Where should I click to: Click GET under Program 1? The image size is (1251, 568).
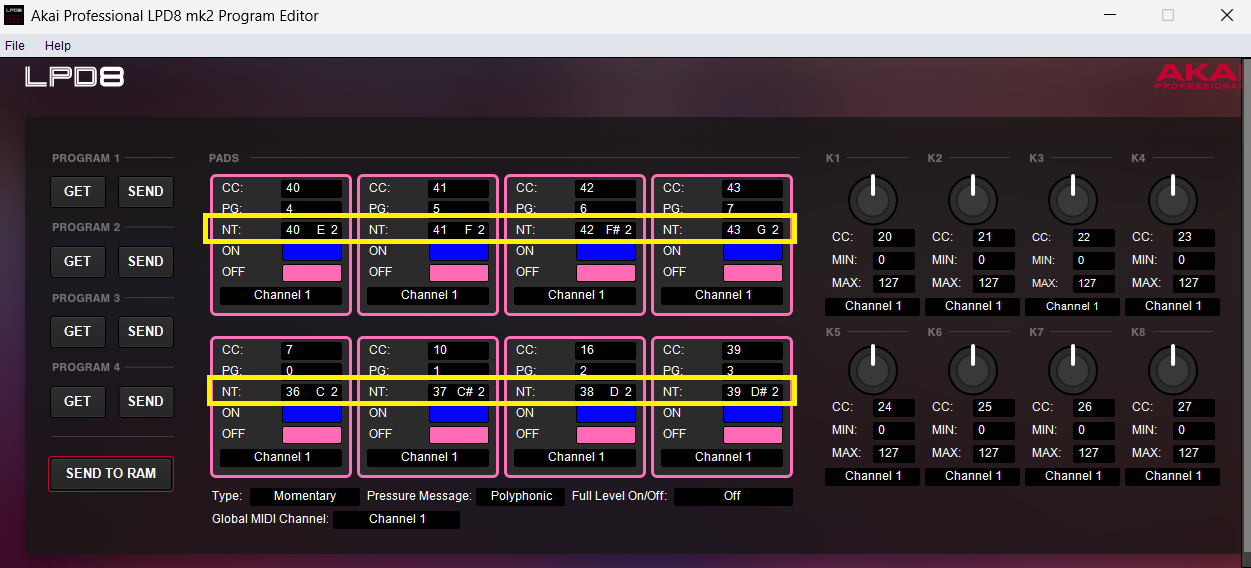pos(77,191)
